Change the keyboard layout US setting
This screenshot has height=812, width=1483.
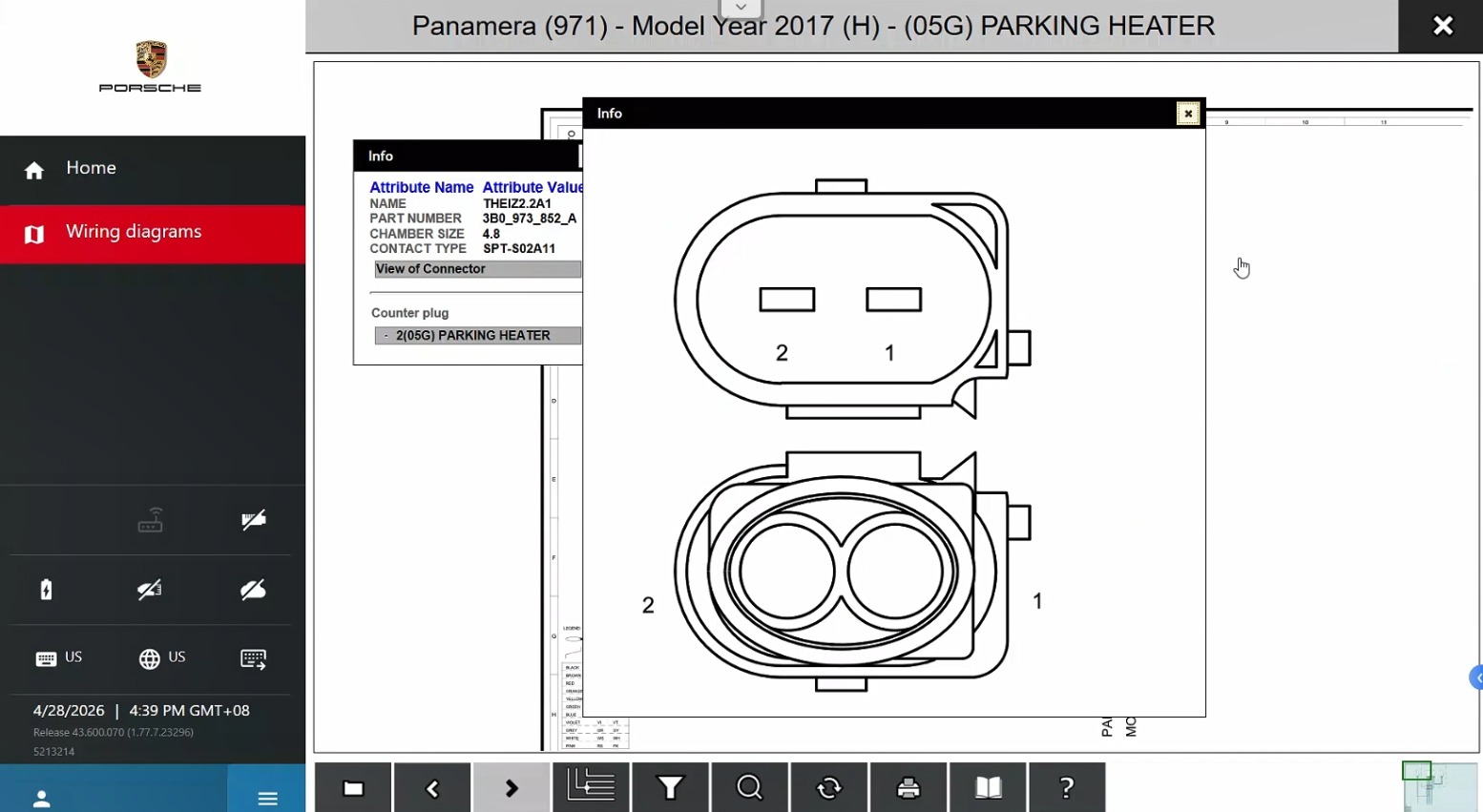(x=59, y=658)
